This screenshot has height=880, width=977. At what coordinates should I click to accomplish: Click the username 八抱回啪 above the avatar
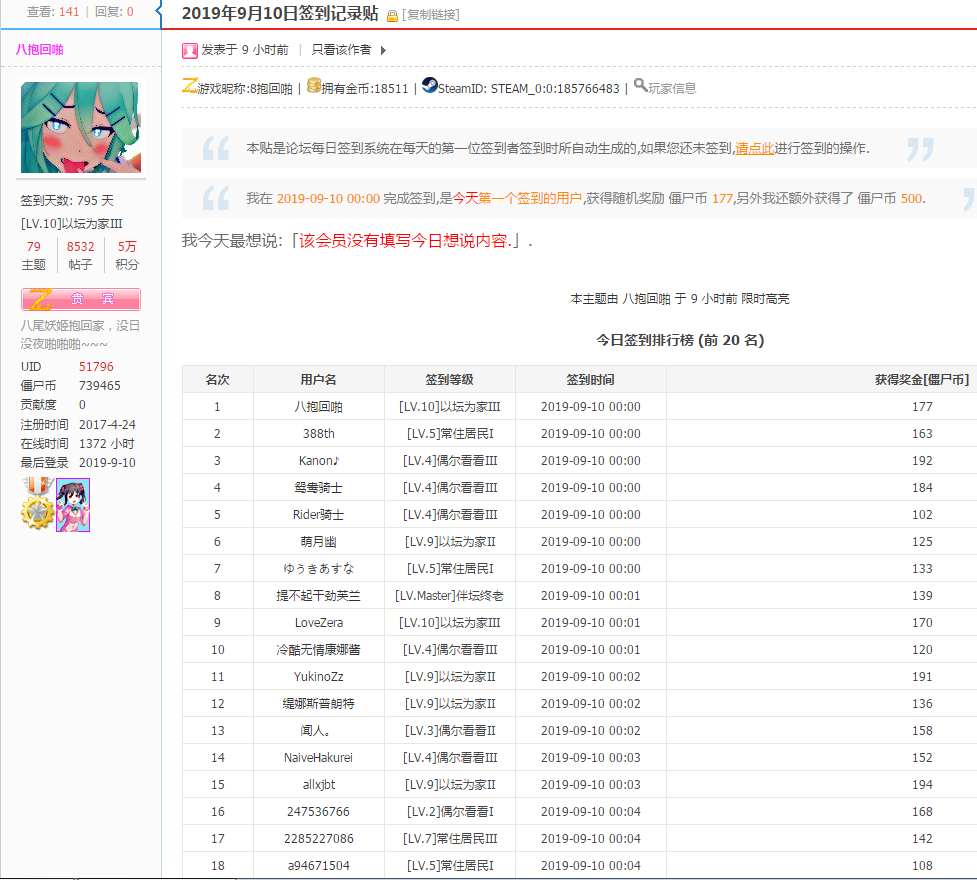pyautogui.click(x=38, y=50)
